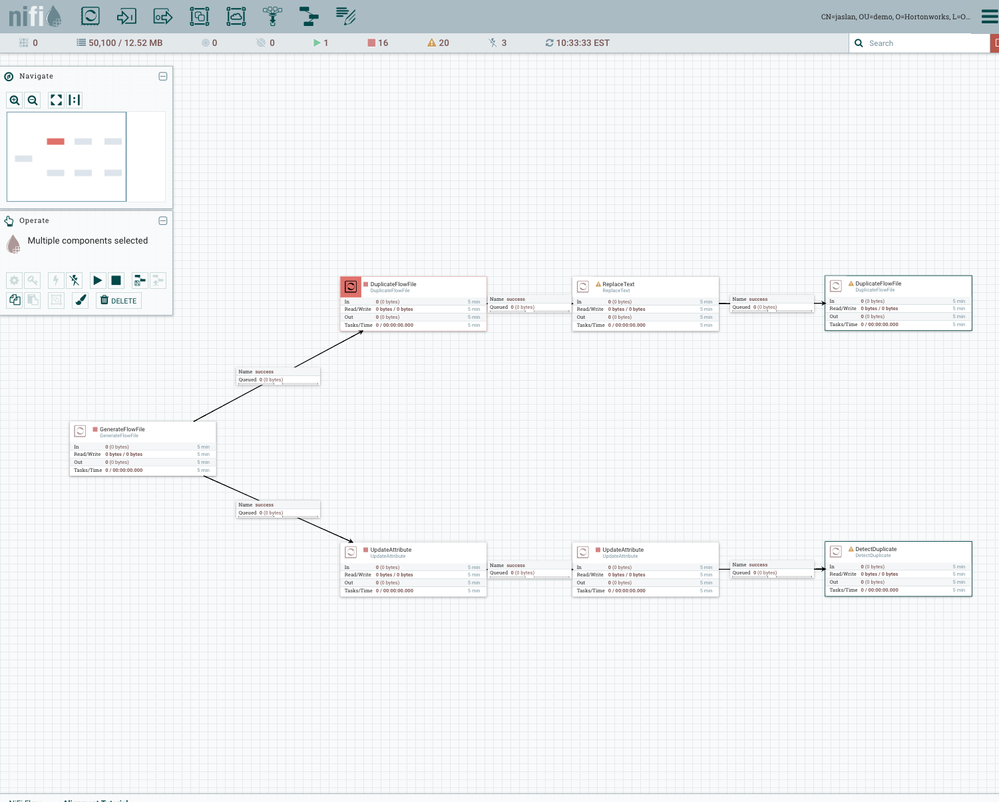Zoom out using the Navigate panel
999x802 pixels.
point(33,100)
